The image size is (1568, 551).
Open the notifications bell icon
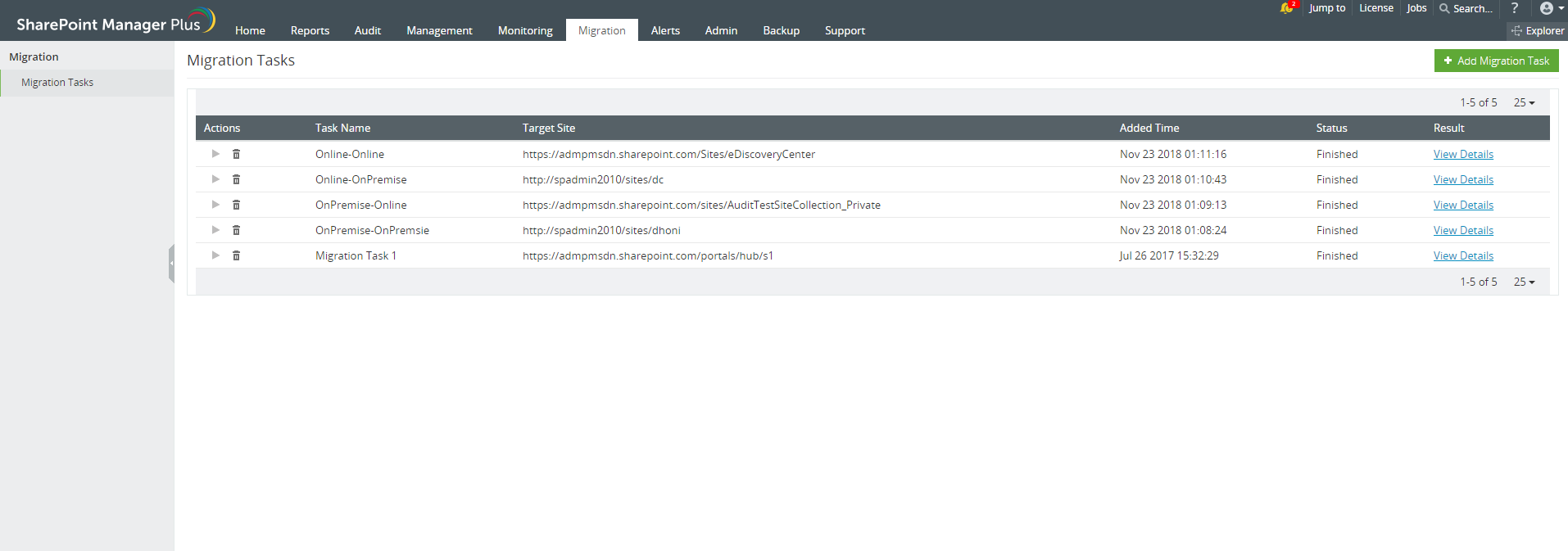coord(1286,8)
